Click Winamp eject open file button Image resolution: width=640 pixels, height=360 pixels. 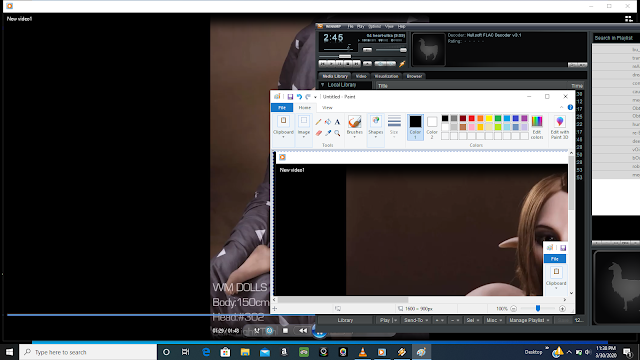[367, 64]
